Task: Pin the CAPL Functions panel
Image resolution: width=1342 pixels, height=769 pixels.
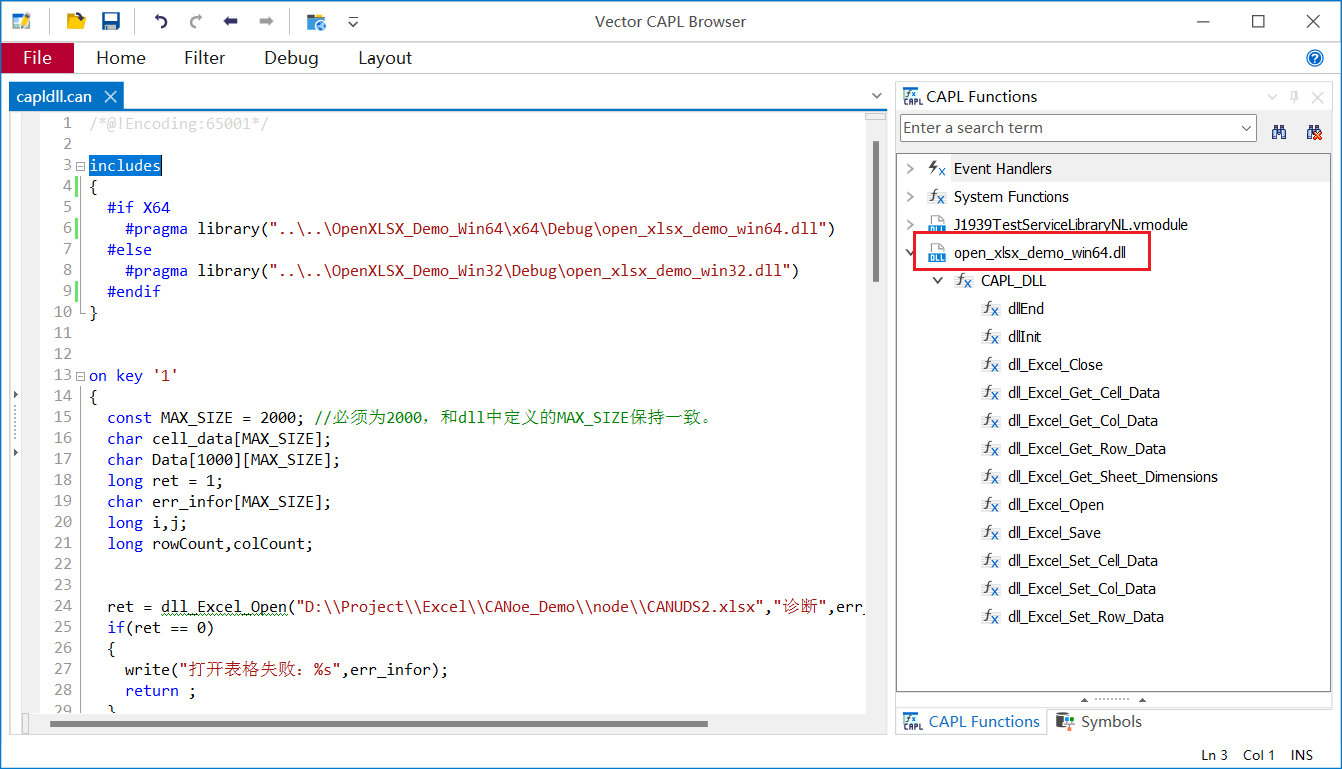Action: coord(1294,97)
